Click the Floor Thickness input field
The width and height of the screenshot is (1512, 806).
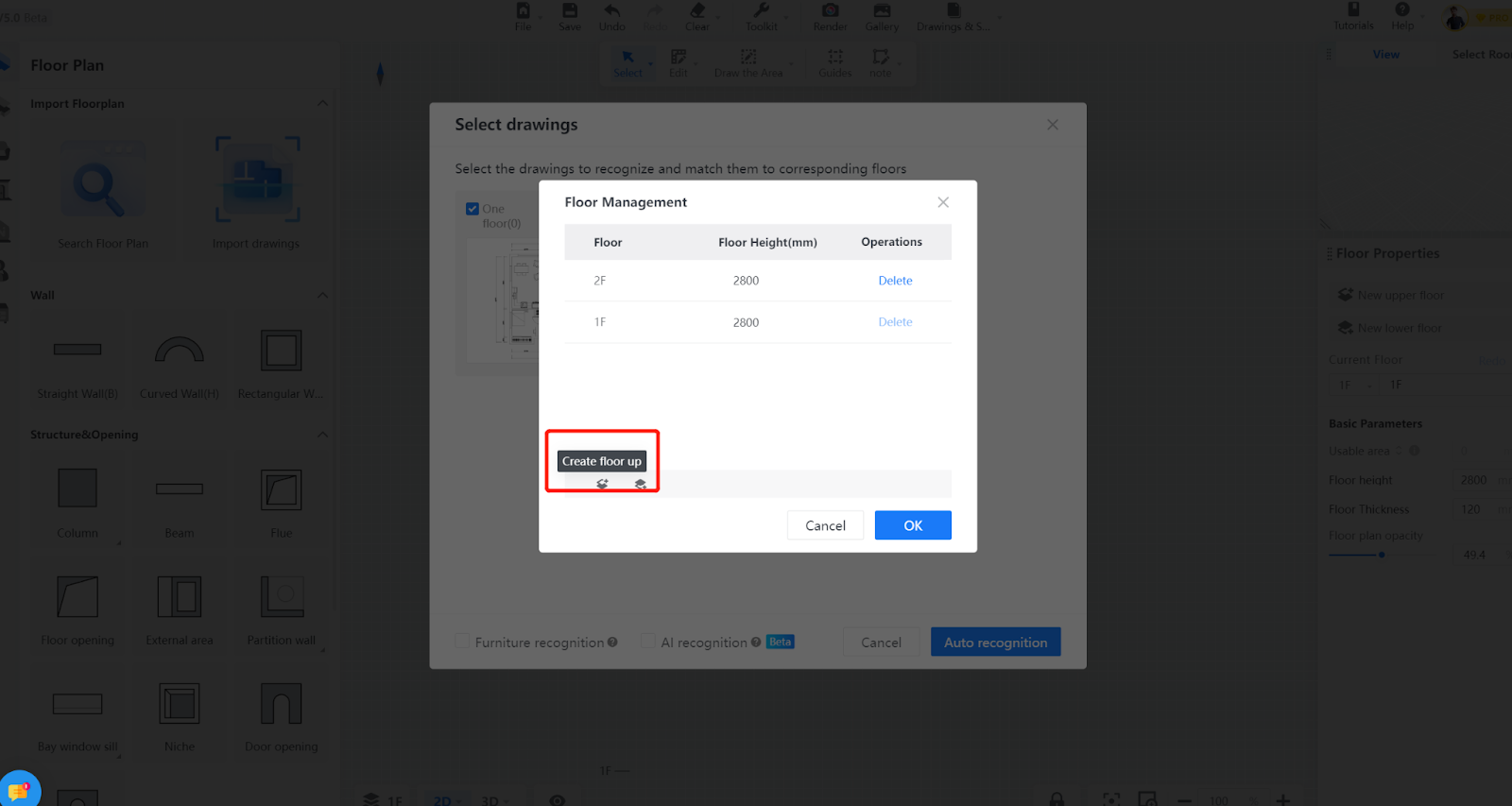coord(1480,509)
